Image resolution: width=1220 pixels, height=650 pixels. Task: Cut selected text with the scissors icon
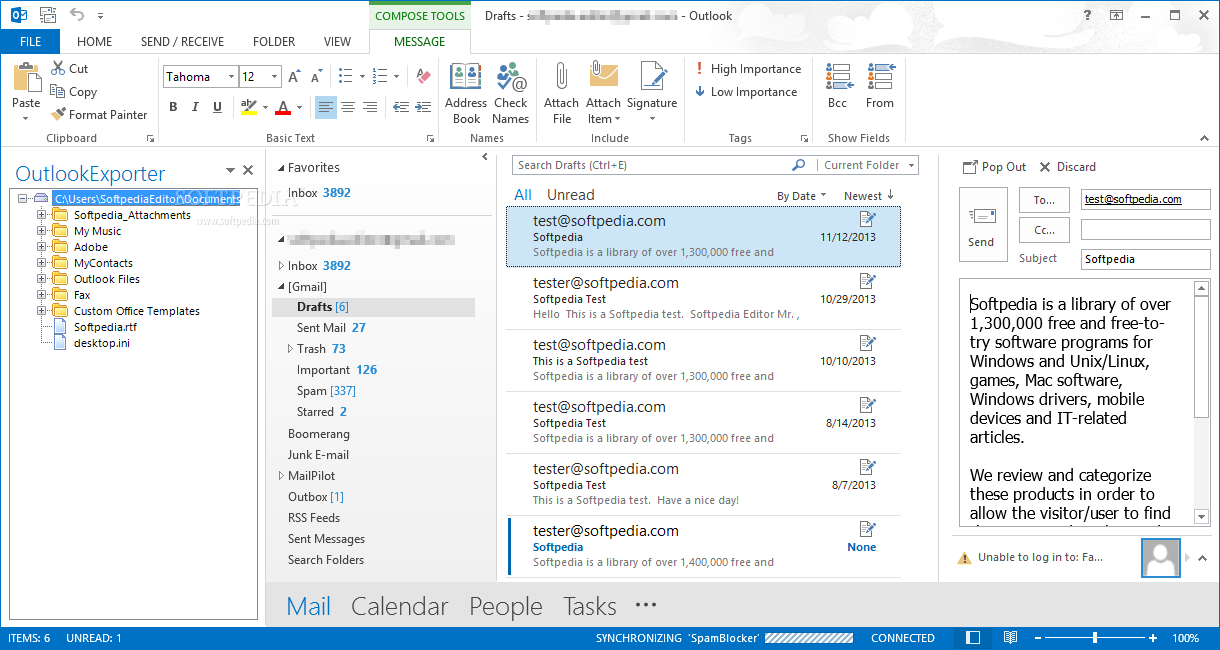click(x=70, y=69)
